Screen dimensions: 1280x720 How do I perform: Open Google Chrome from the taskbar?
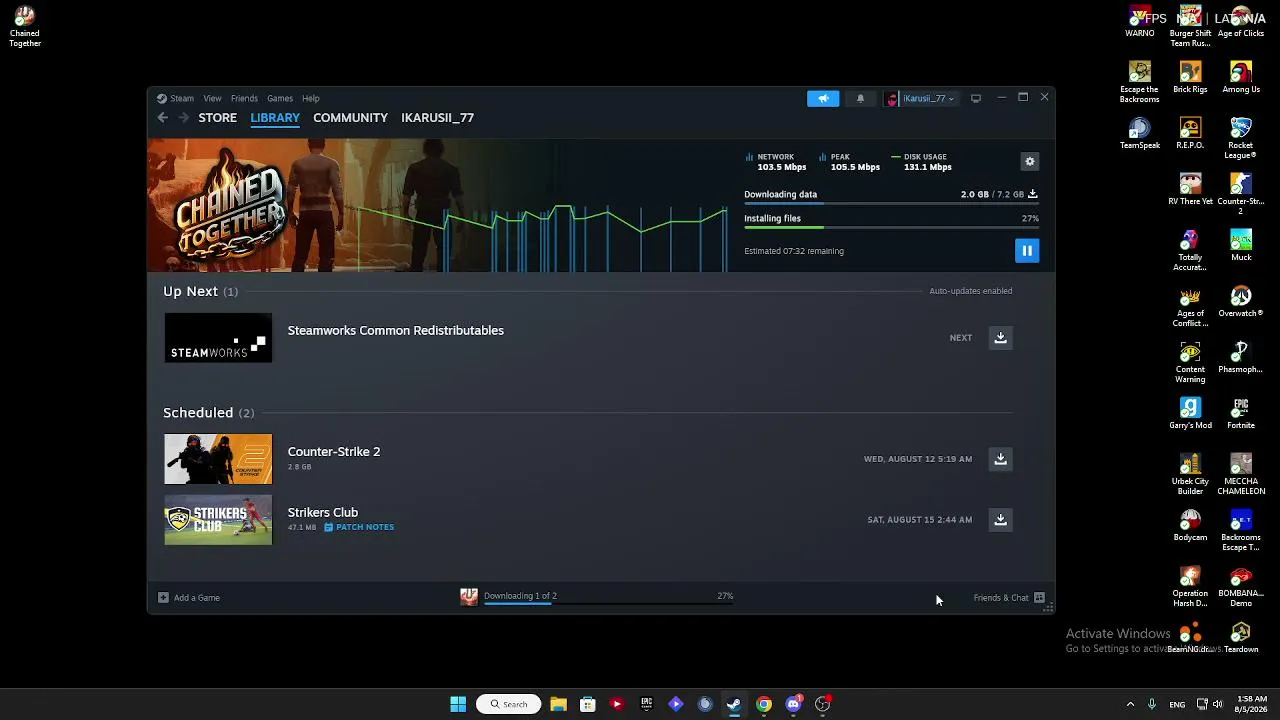[764, 704]
